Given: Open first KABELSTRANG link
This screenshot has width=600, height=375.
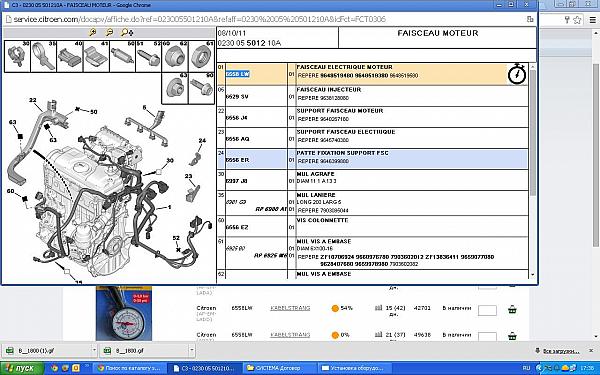Looking at the screenshot, I should pyautogui.click(x=290, y=308).
